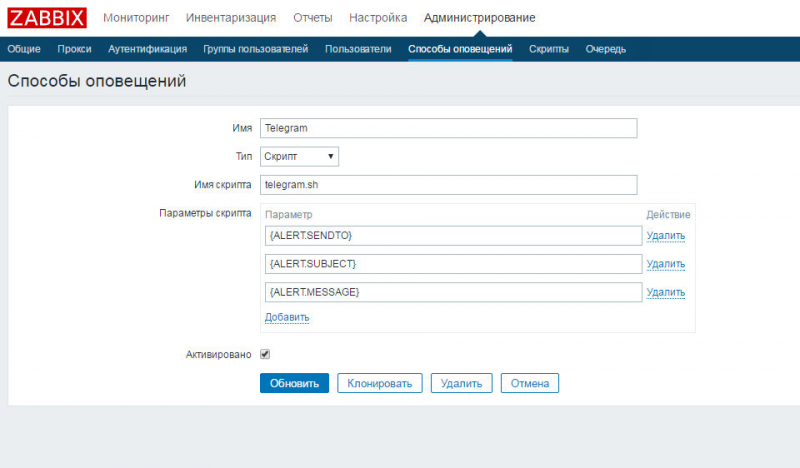The image size is (800, 468).
Task: Switch to the Прокси tab
Action: [x=74, y=49]
